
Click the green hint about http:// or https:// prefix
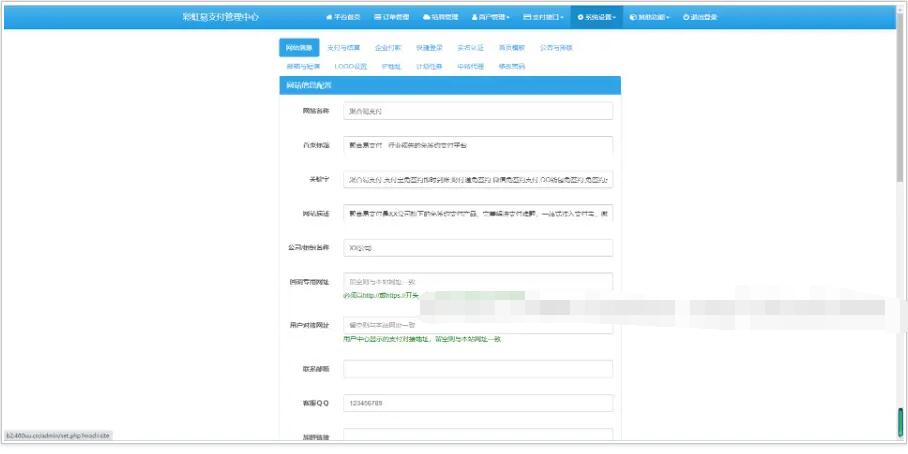(x=380, y=295)
